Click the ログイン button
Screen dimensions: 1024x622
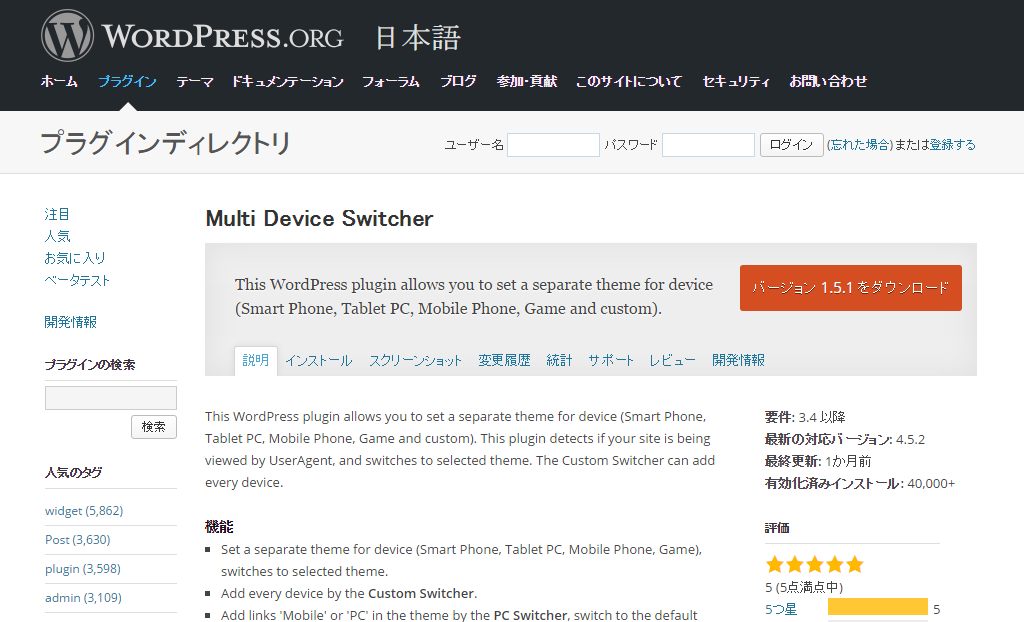point(791,145)
